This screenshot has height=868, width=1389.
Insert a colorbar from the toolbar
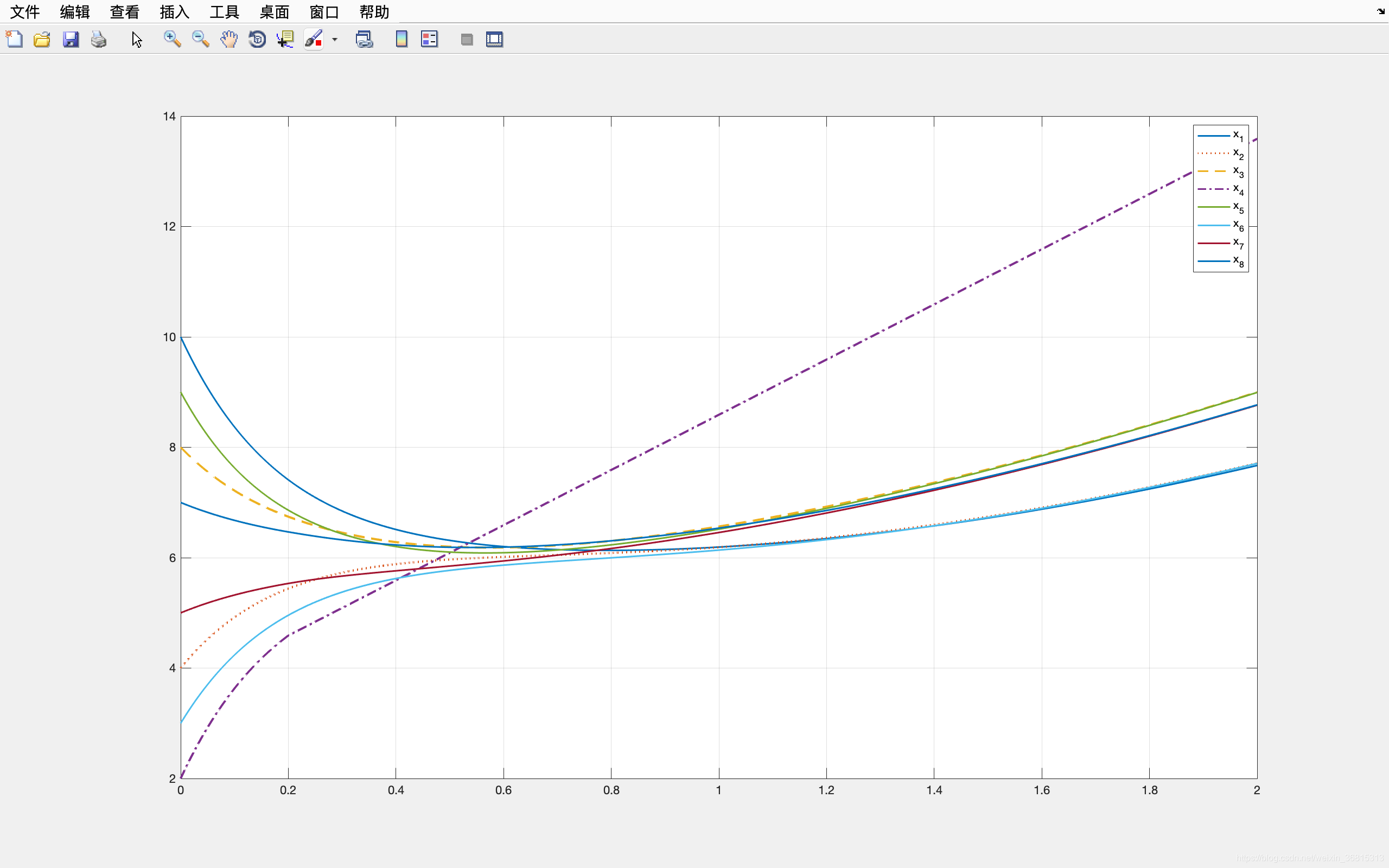(x=401, y=39)
